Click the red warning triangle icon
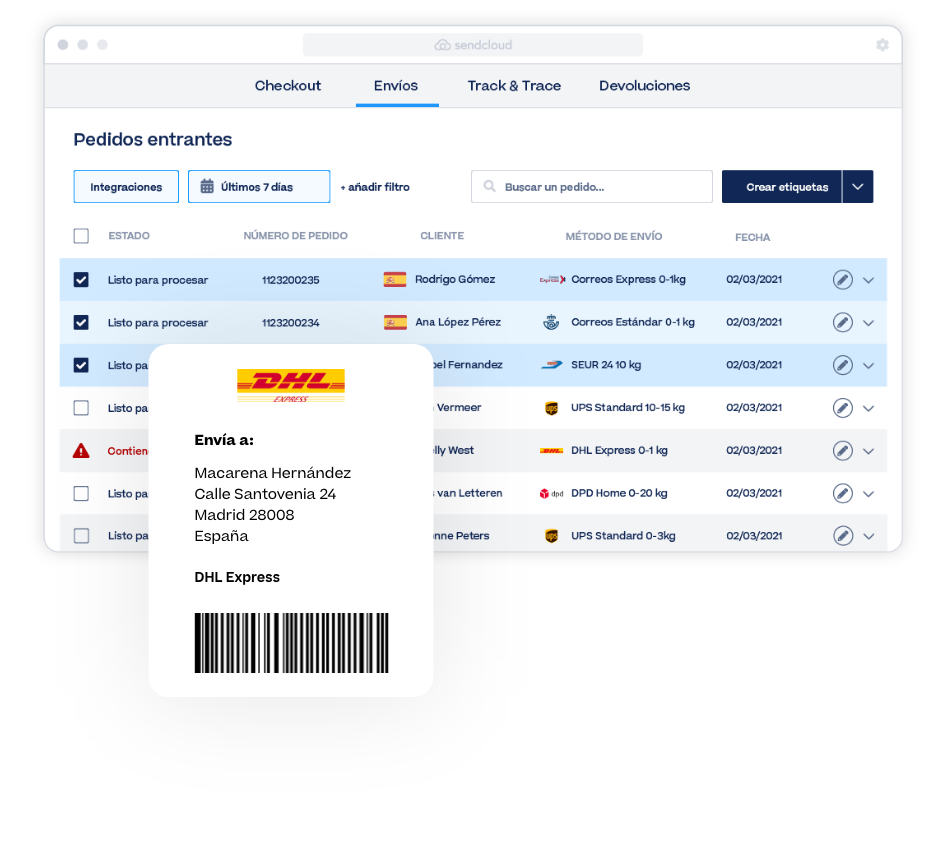929x846 pixels. (x=81, y=451)
